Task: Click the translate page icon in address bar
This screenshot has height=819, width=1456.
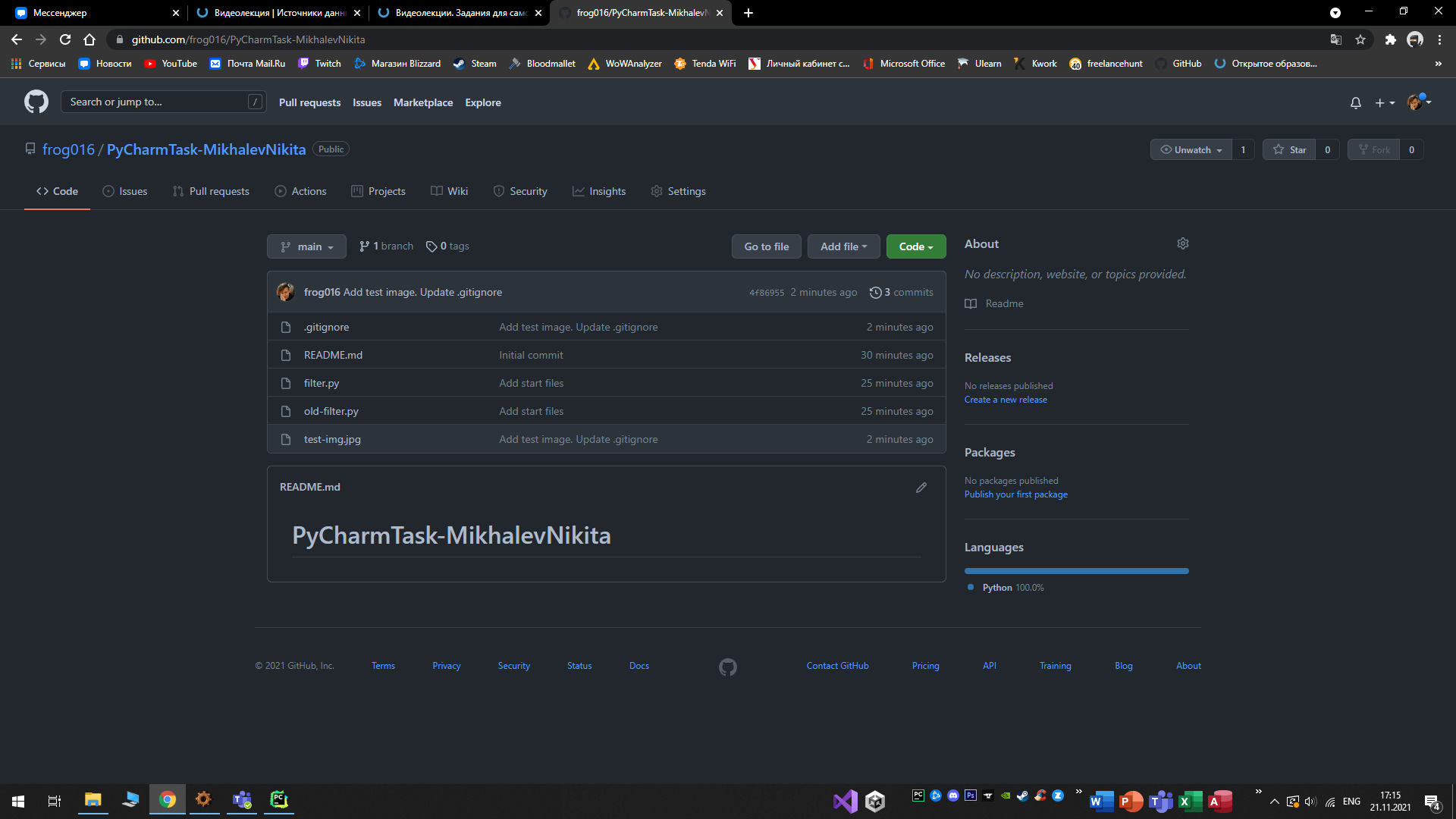Action: [x=1336, y=39]
